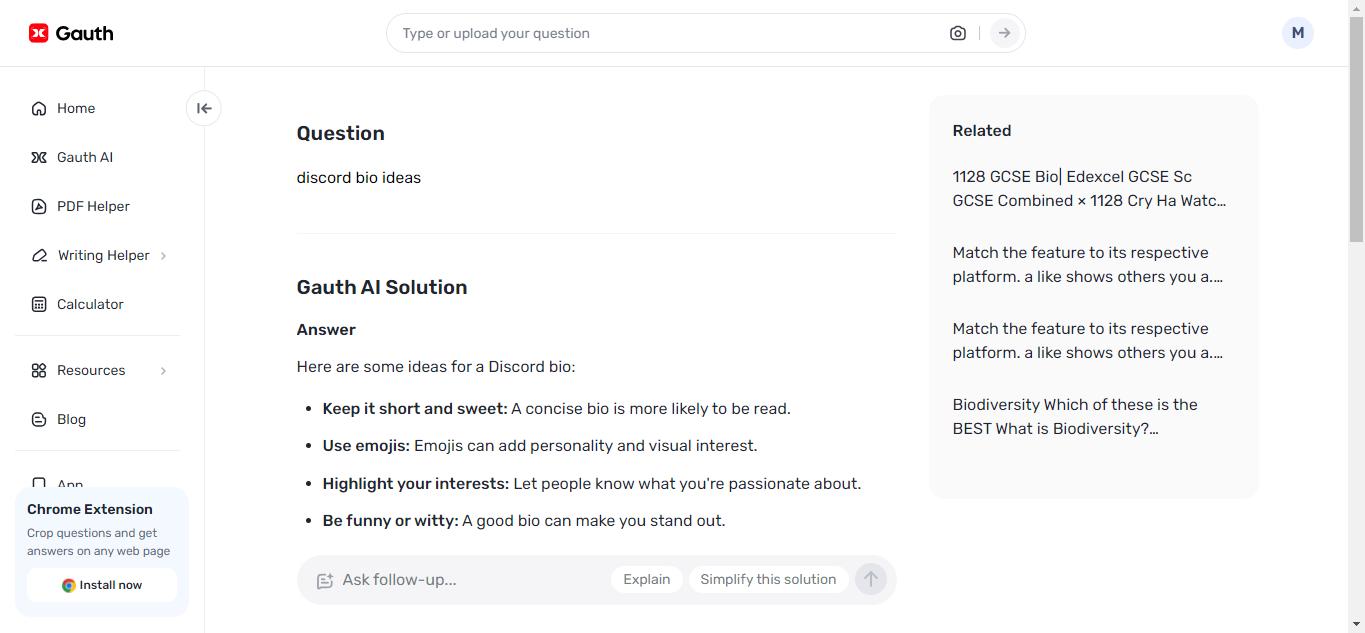Image resolution: width=1365 pixels, height=633 pixels.
Task: Expand the Writing Helper submenu chevron
Action: coord(164,256)
